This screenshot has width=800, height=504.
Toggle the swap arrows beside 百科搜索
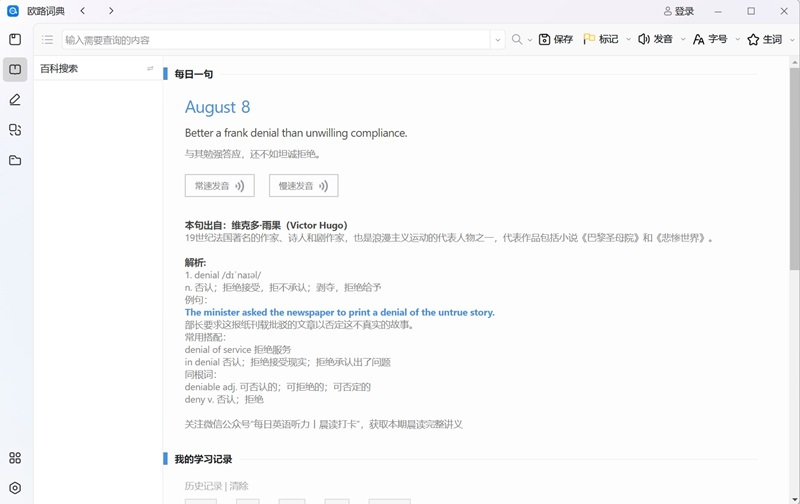pos(150,69)
